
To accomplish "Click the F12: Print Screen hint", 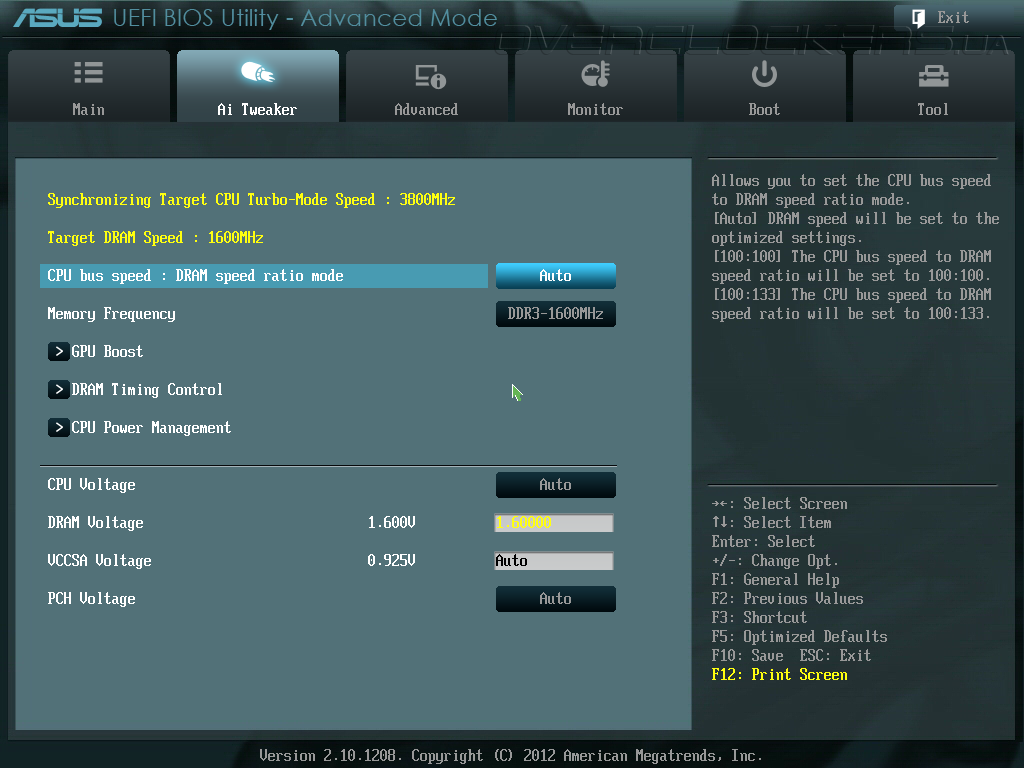I will (x=780, y=675).
